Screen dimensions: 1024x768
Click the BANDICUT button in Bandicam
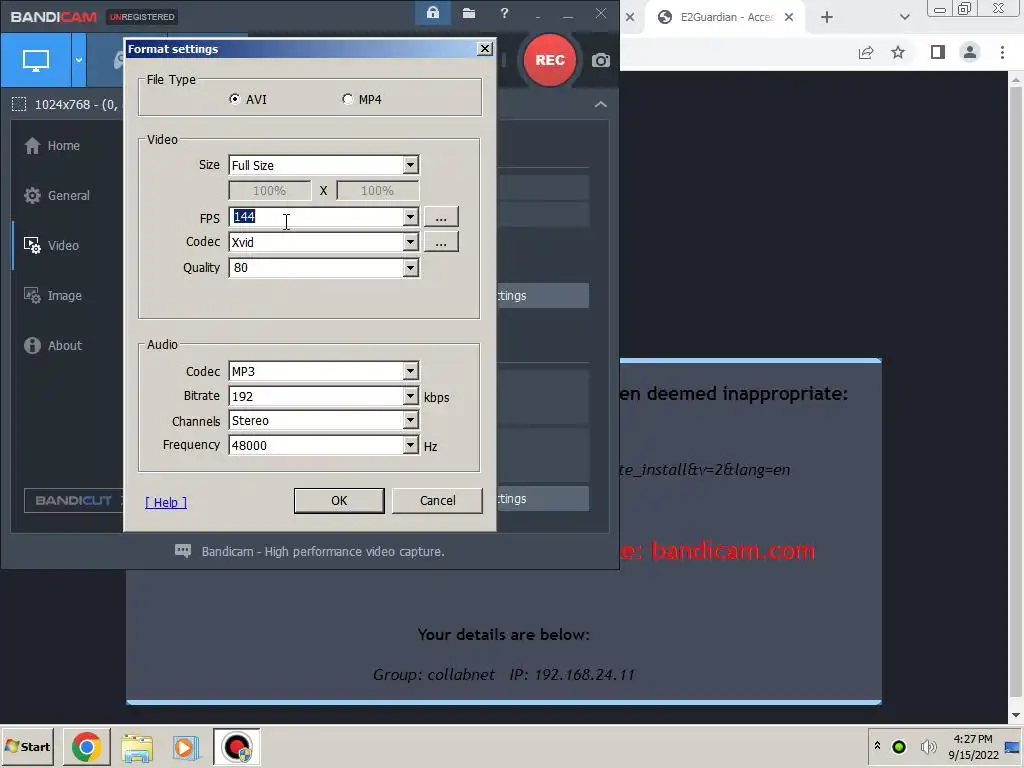coord(74,501)
